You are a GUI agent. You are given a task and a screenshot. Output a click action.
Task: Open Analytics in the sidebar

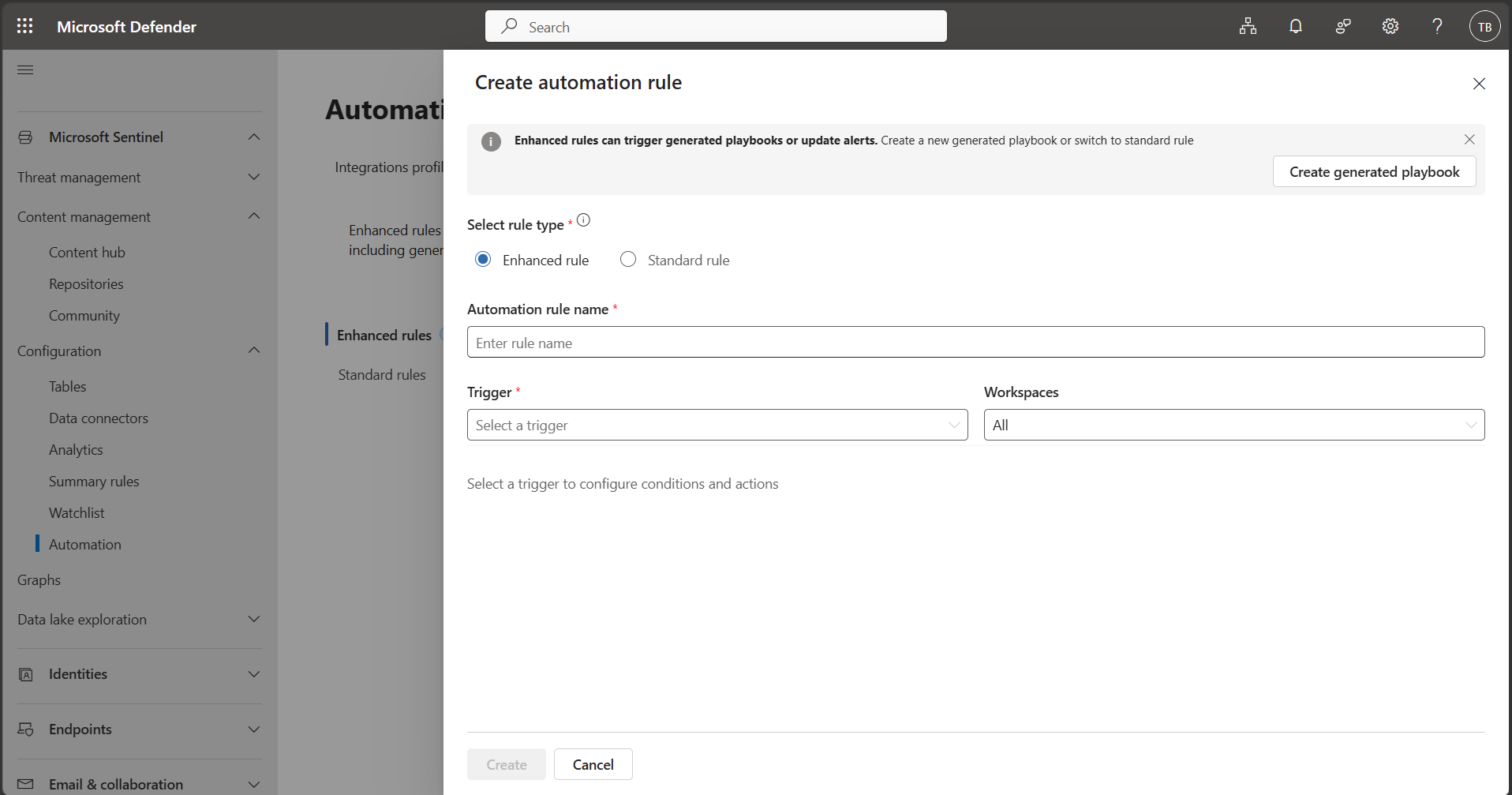(x=76, y=450)
